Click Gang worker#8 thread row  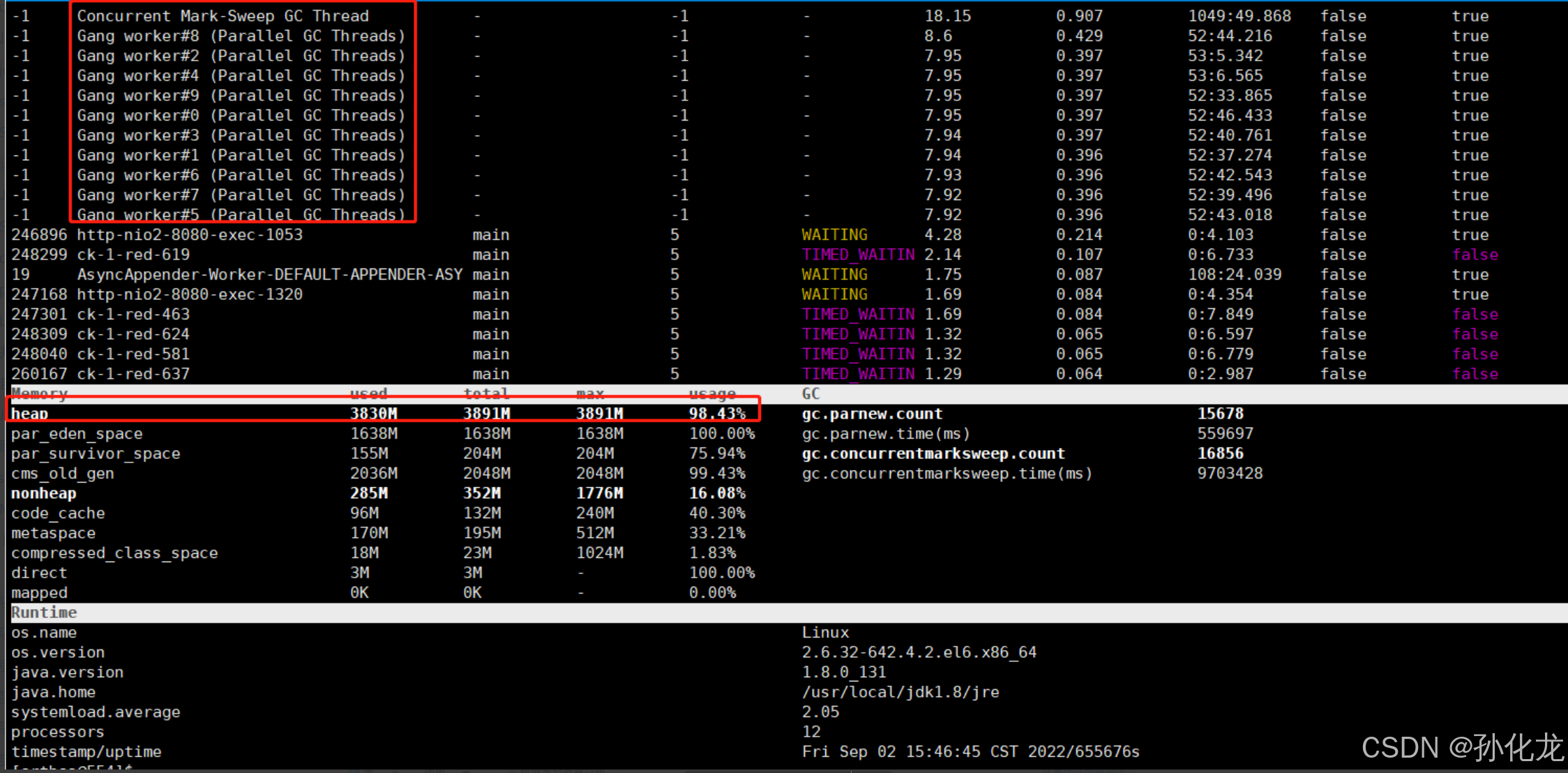point(241,36)
